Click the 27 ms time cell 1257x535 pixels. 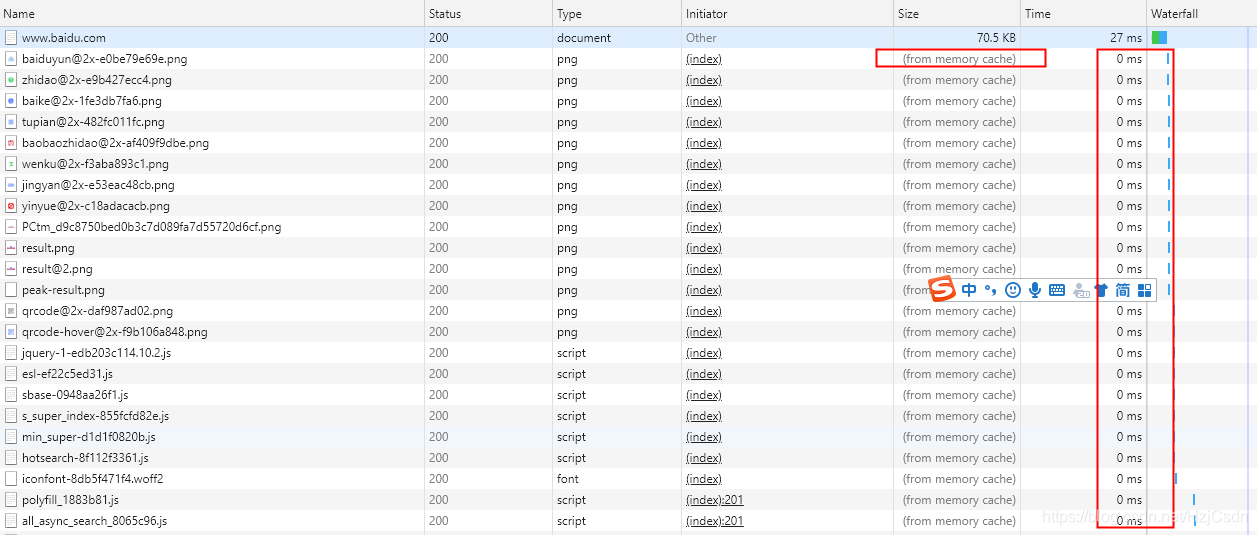coord(1125,38)
